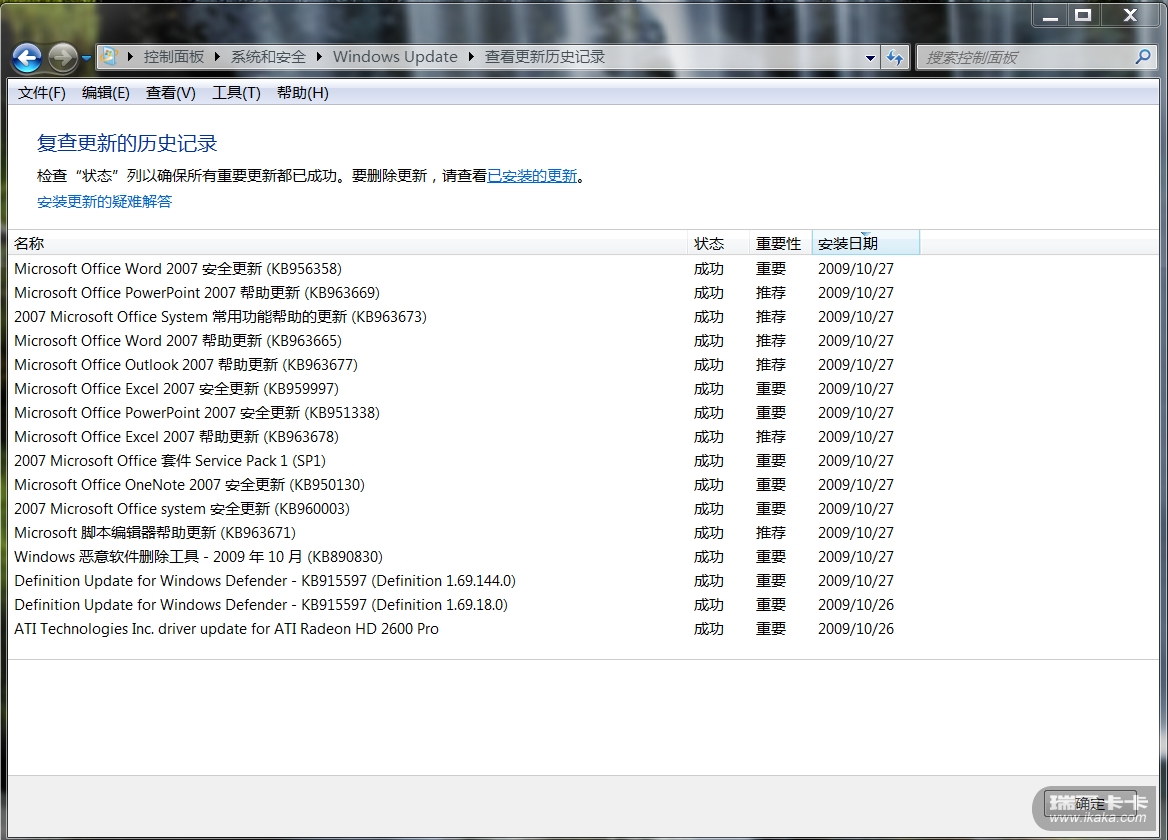This screenshot has height=840, width=1168.
Task: Select the Windows Update breadcrumb
Action: pyautogui.click(x=395, y=57)
